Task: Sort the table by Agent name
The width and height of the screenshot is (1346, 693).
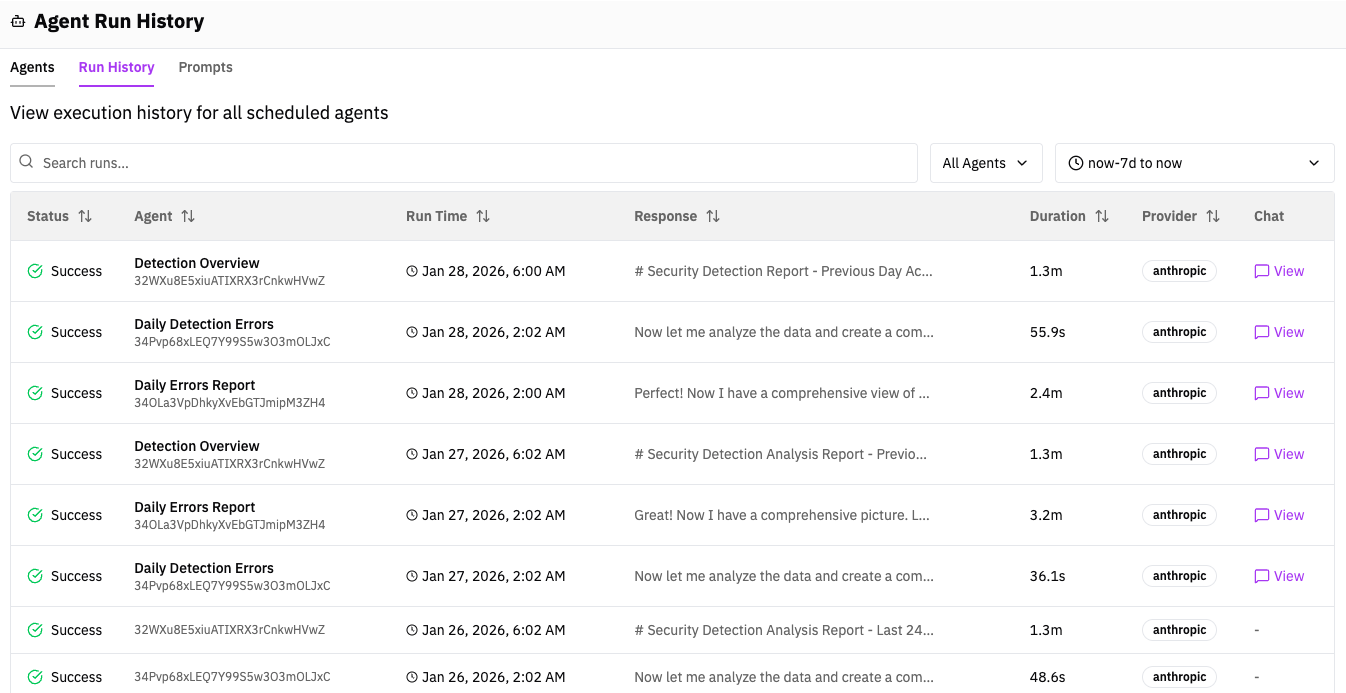Action: 189,215
